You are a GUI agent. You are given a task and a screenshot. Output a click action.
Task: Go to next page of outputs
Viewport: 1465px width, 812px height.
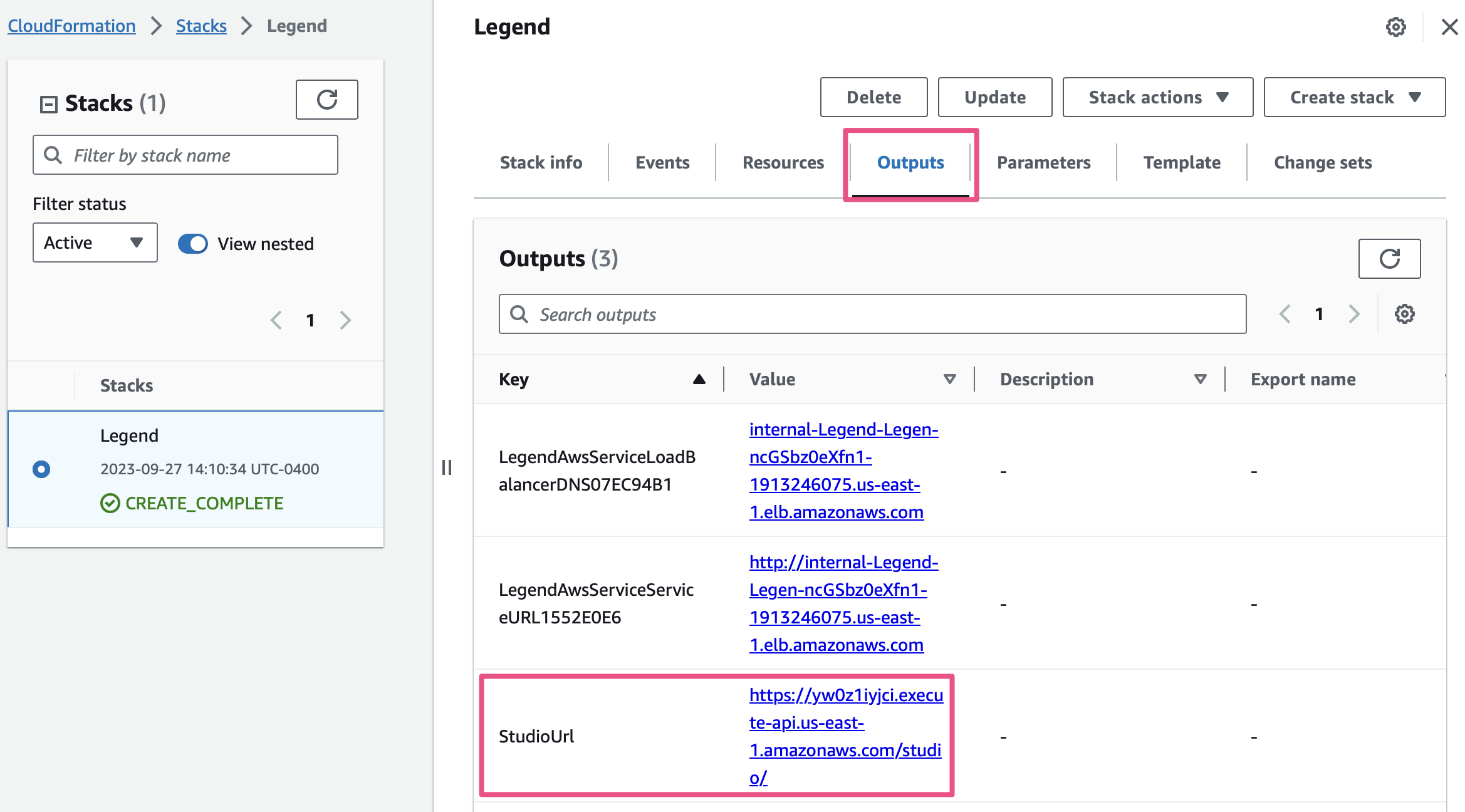[x=1354, y=314]
